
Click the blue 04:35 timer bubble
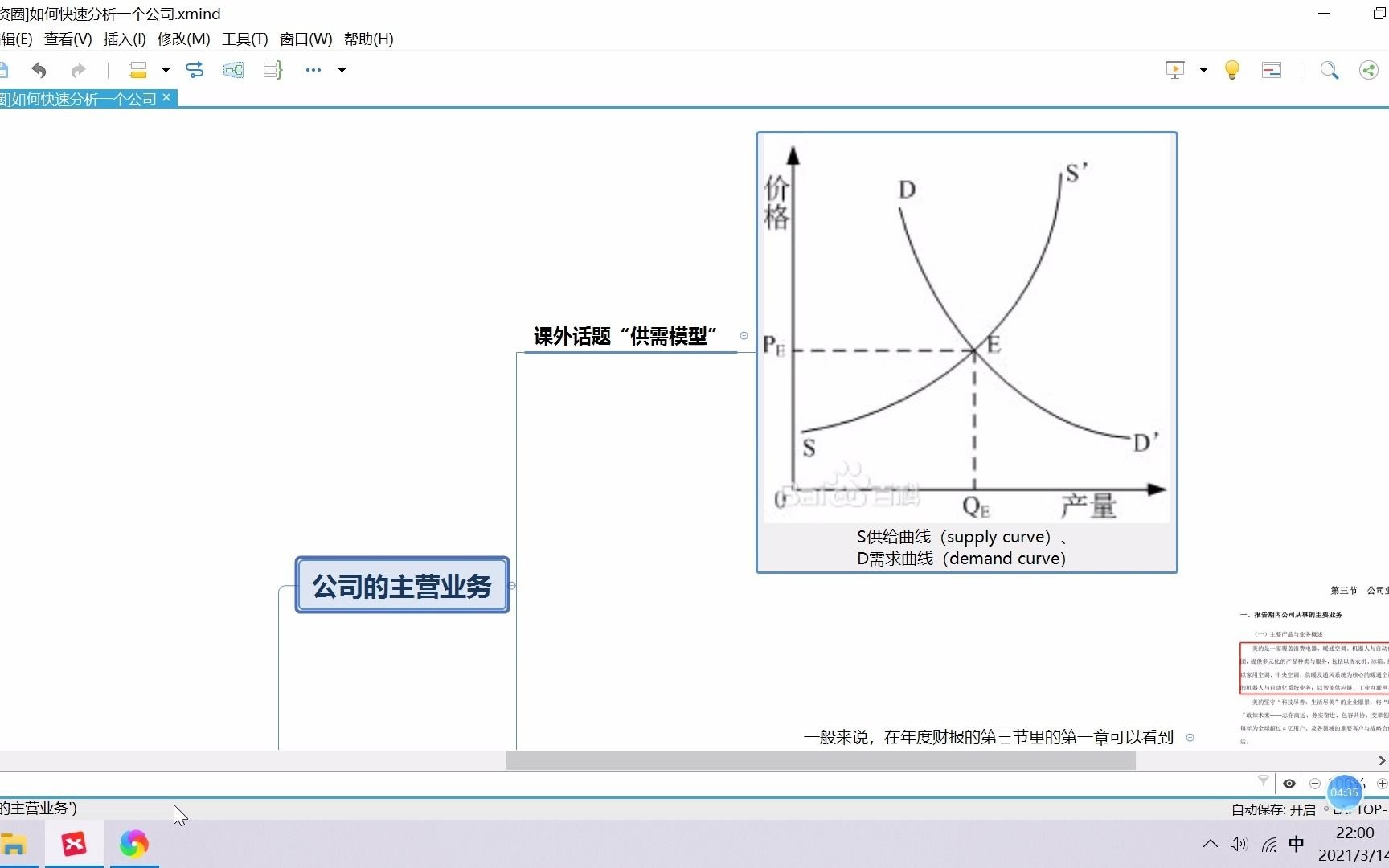tap(1344, 792)
